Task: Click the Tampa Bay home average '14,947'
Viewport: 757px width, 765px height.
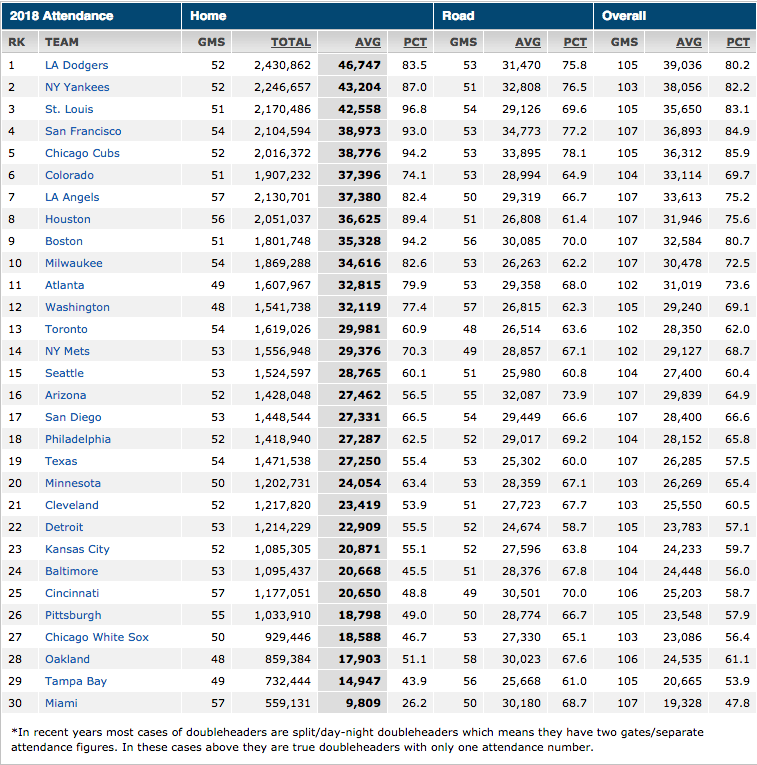Action: (x=359, y=681)
